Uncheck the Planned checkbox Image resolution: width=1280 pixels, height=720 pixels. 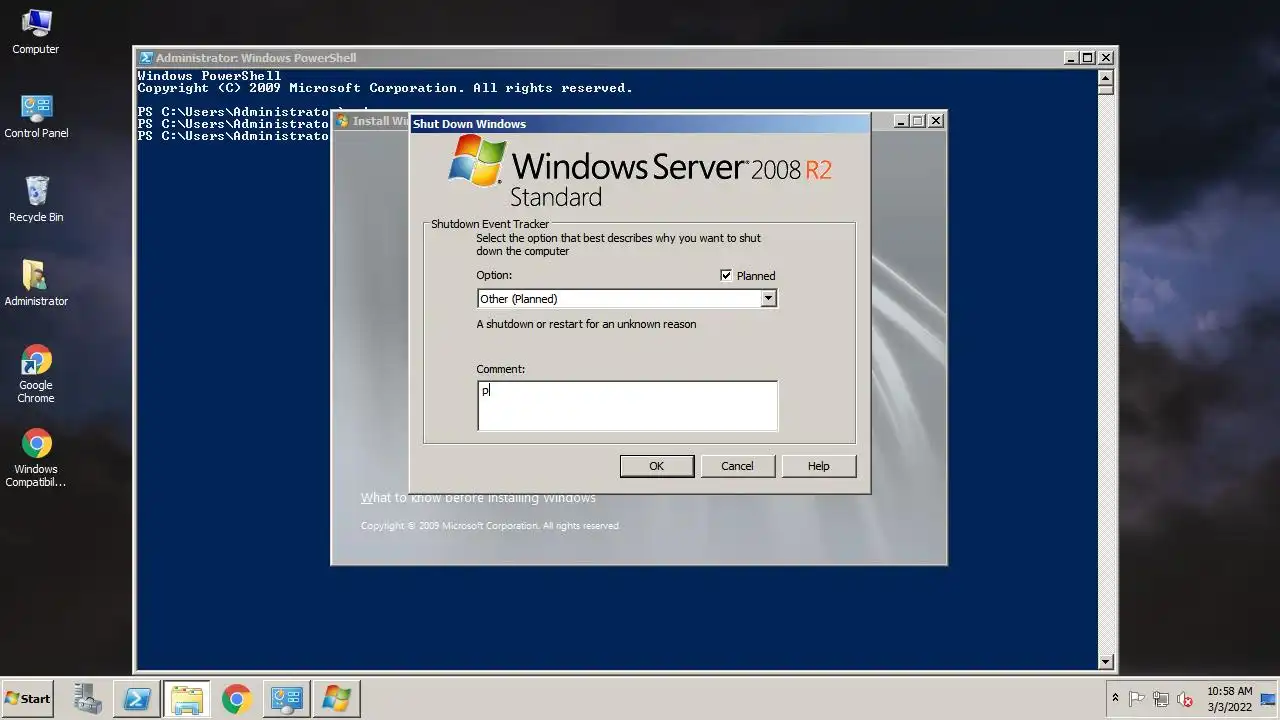[x=726, y=276]
